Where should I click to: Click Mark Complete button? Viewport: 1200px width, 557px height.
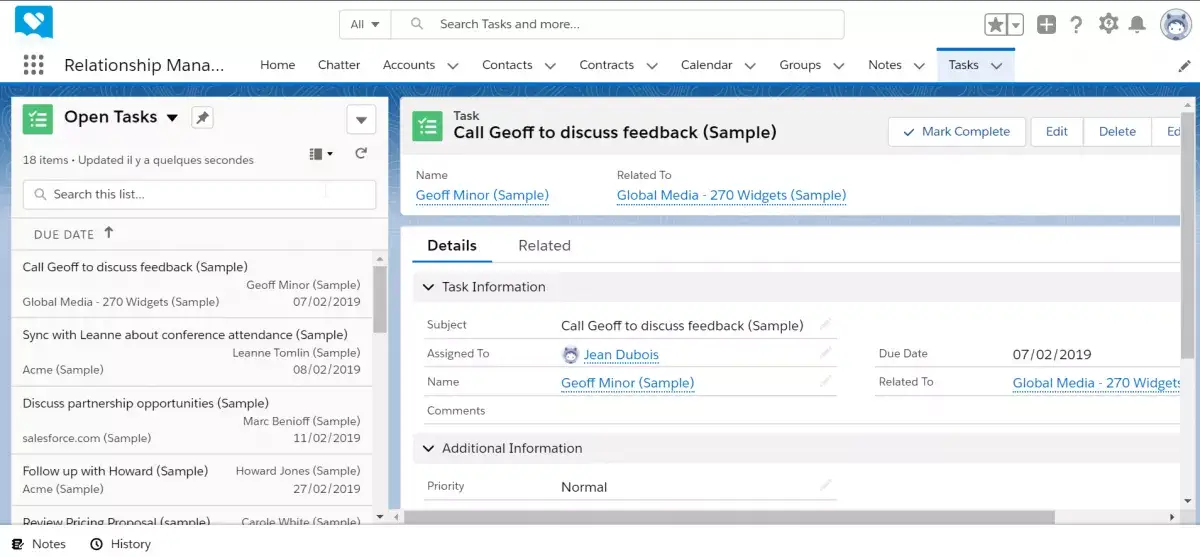[956, 131]
